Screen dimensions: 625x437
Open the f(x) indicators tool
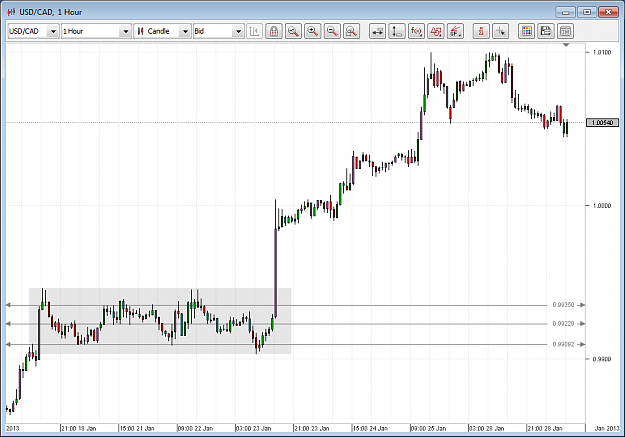coord(416,31)
